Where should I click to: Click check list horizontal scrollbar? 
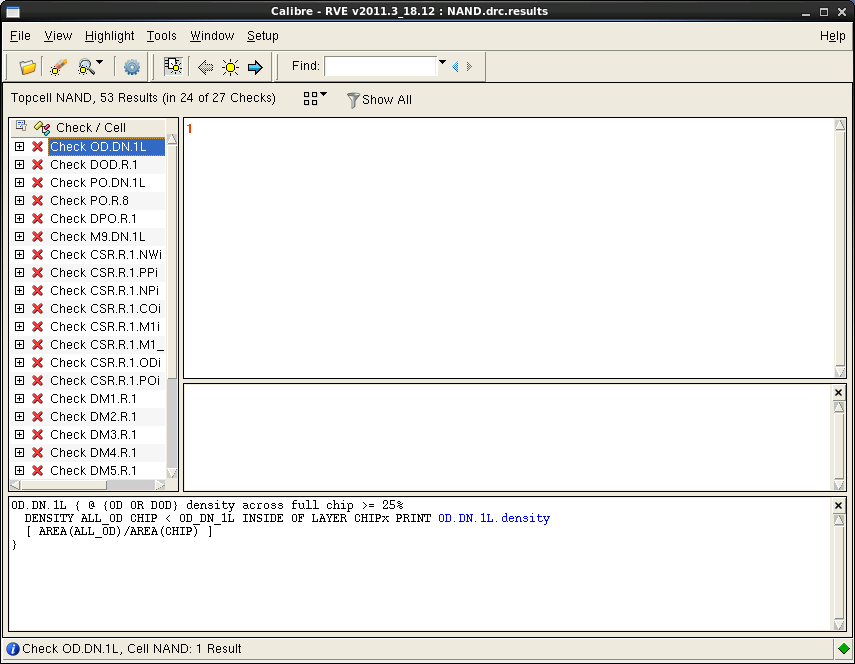(64, 485)
